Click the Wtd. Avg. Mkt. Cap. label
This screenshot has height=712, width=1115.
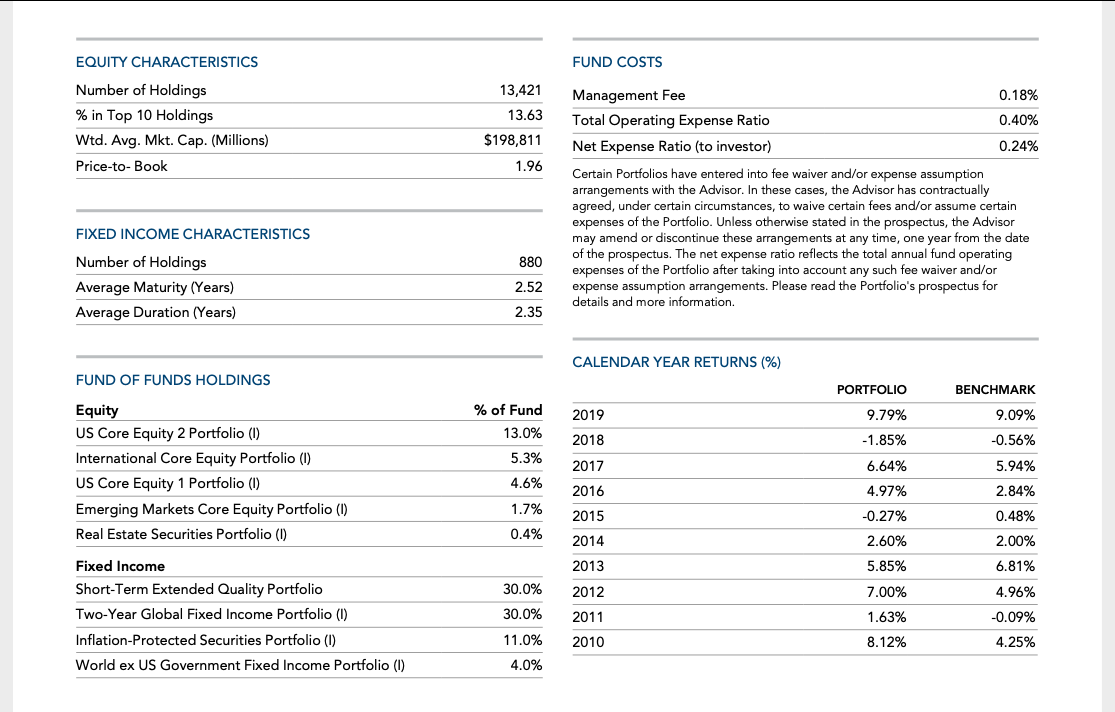point(172,140)
